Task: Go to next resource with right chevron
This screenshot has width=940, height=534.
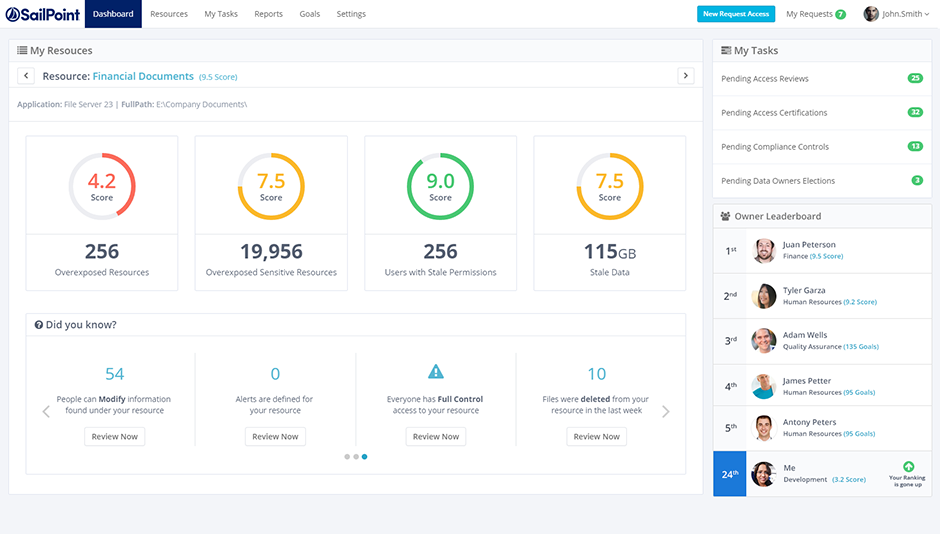Action: [x=686, y=76]
